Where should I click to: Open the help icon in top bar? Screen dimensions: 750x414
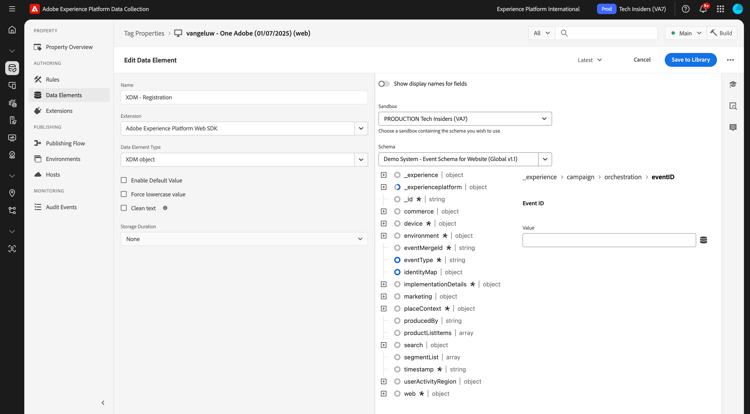pyautogui.click(x=686, y=9)
